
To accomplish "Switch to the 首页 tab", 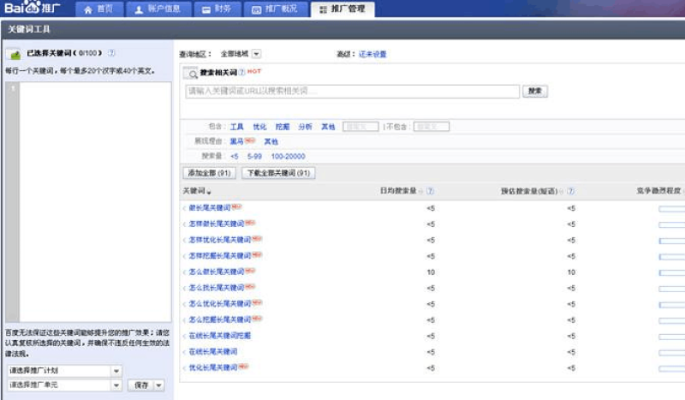I will click(99, 9).
